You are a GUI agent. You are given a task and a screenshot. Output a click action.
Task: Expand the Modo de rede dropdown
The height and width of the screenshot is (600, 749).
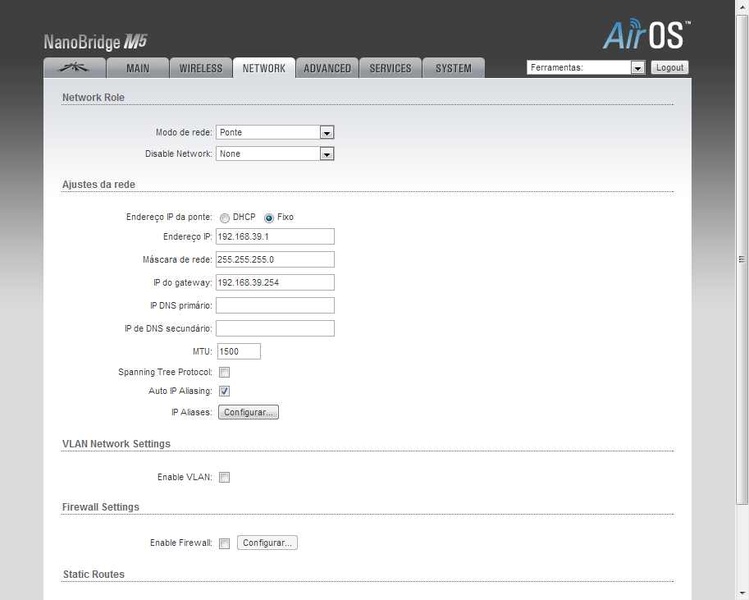275,132
